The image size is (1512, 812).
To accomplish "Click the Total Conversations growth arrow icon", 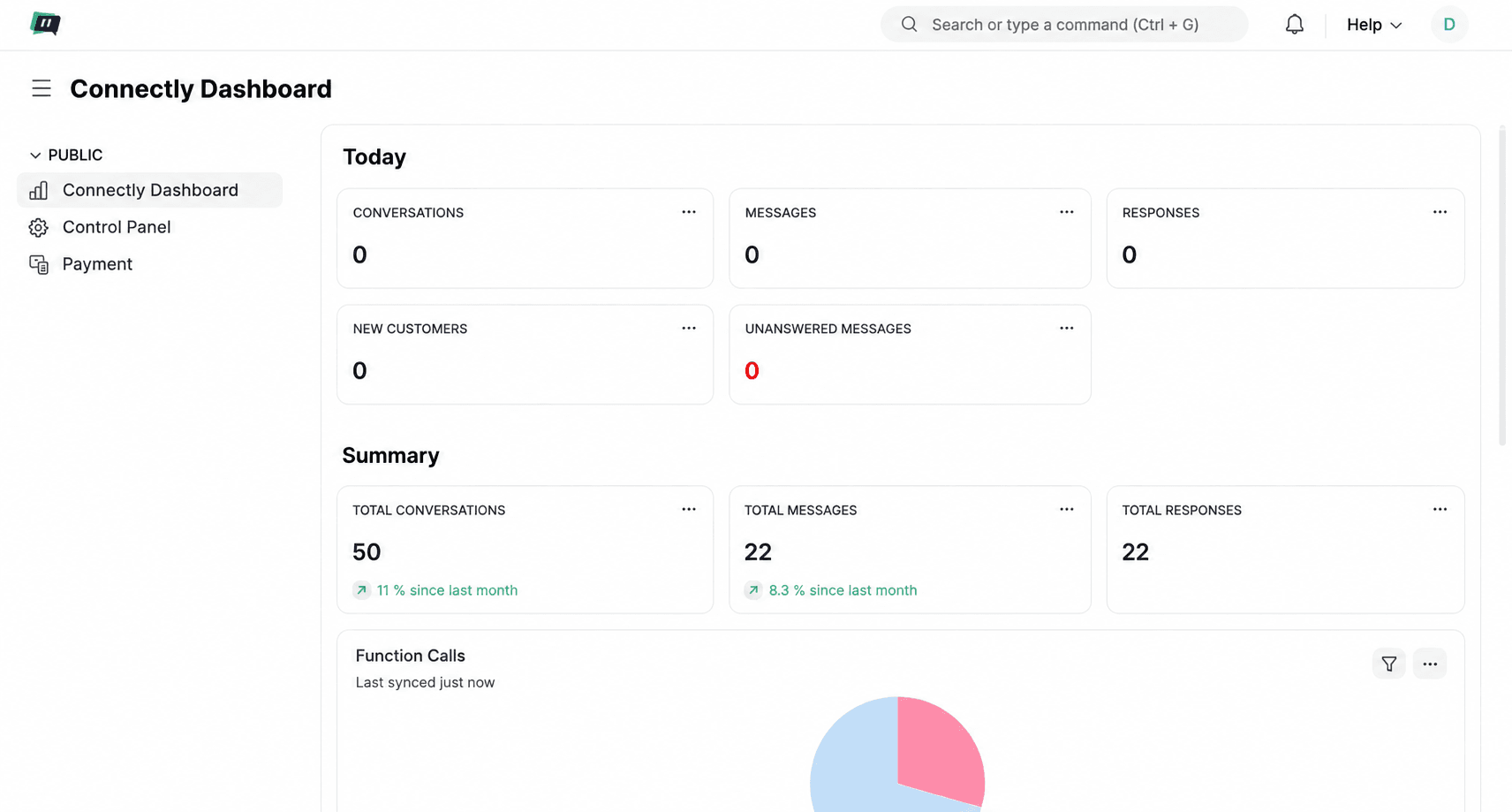I will coord(361,590).
